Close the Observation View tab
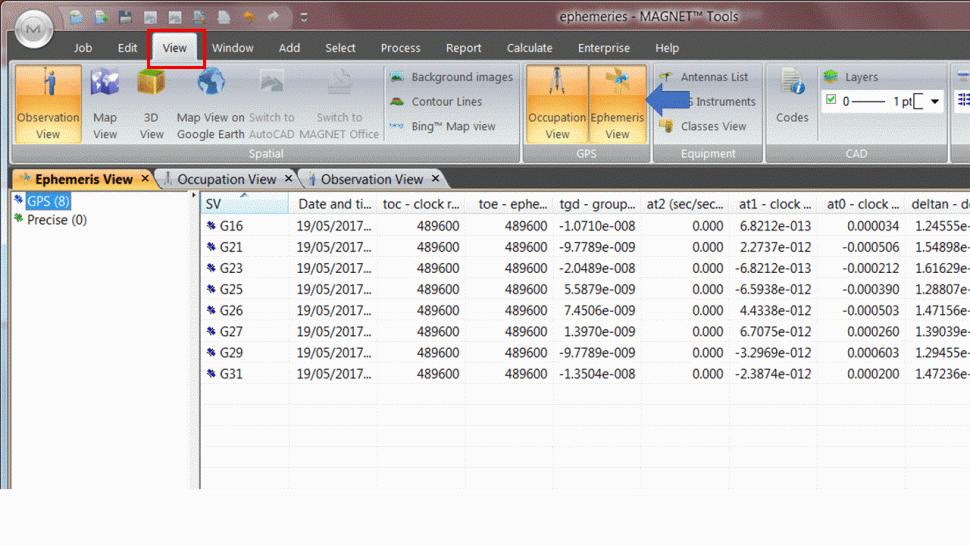The height and width of the screenshot is (546, 970). click(x=436, y=178)
